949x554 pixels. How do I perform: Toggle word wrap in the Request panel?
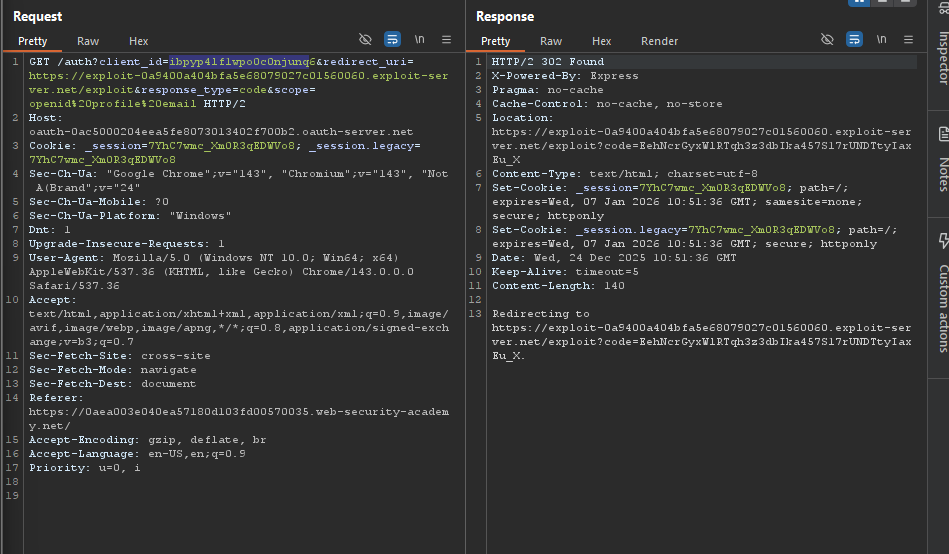click(x=392, y=39)
